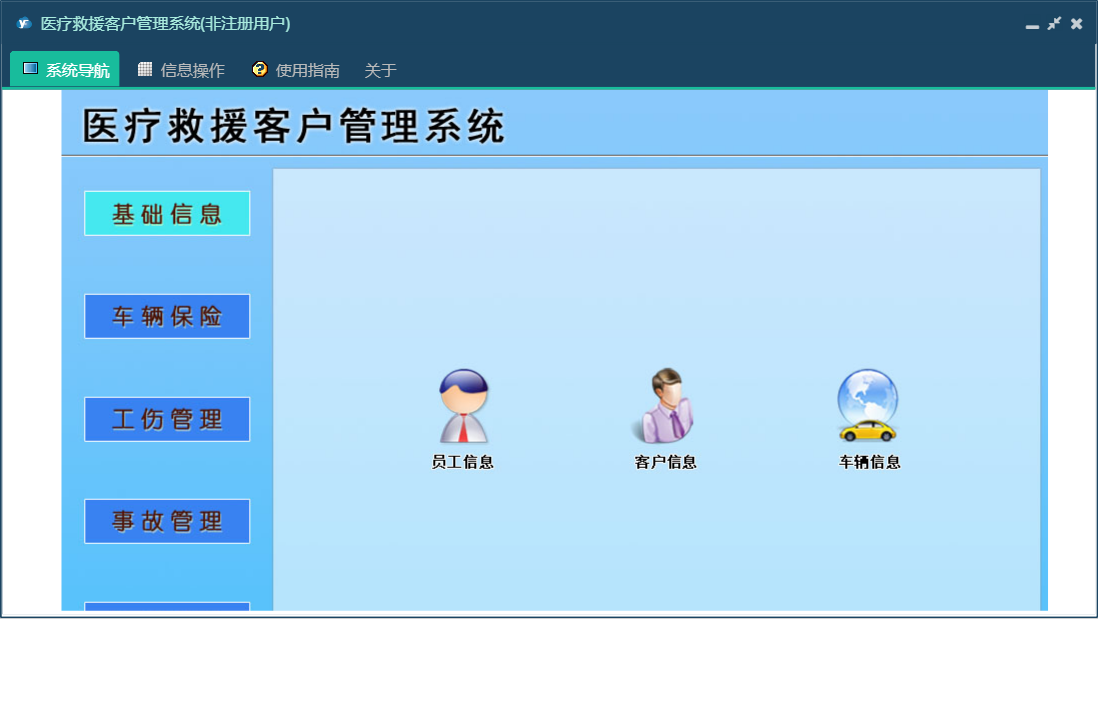The height and width of the screenshot is (728, 1098).
Task: Click the restore window pin icon
Action: click(1054, 24)
